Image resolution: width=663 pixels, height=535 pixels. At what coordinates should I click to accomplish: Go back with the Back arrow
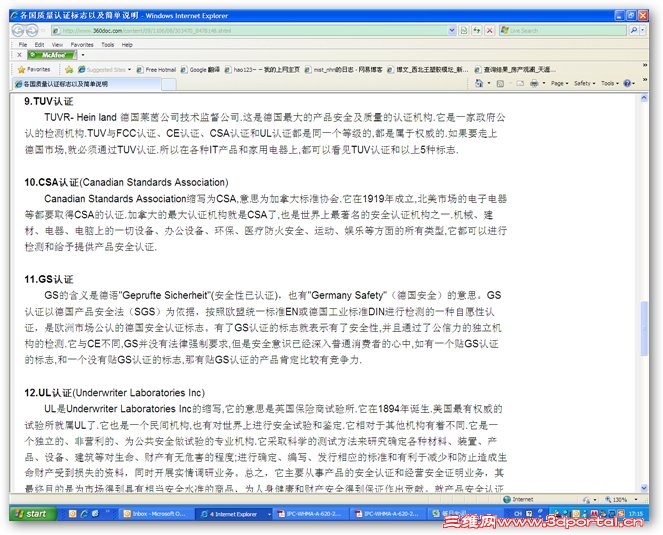tap(18, 30)
